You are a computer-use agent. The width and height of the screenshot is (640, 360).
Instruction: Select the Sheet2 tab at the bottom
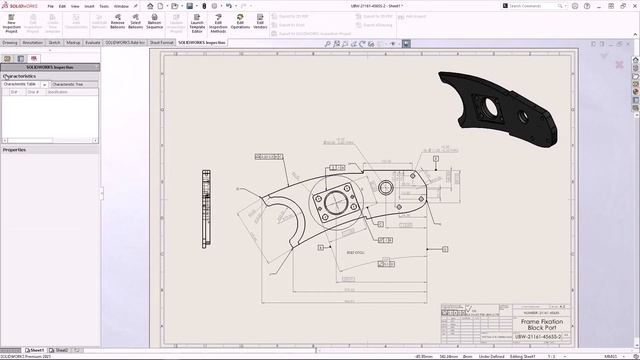pyautogui.click(x=59, y=350)
